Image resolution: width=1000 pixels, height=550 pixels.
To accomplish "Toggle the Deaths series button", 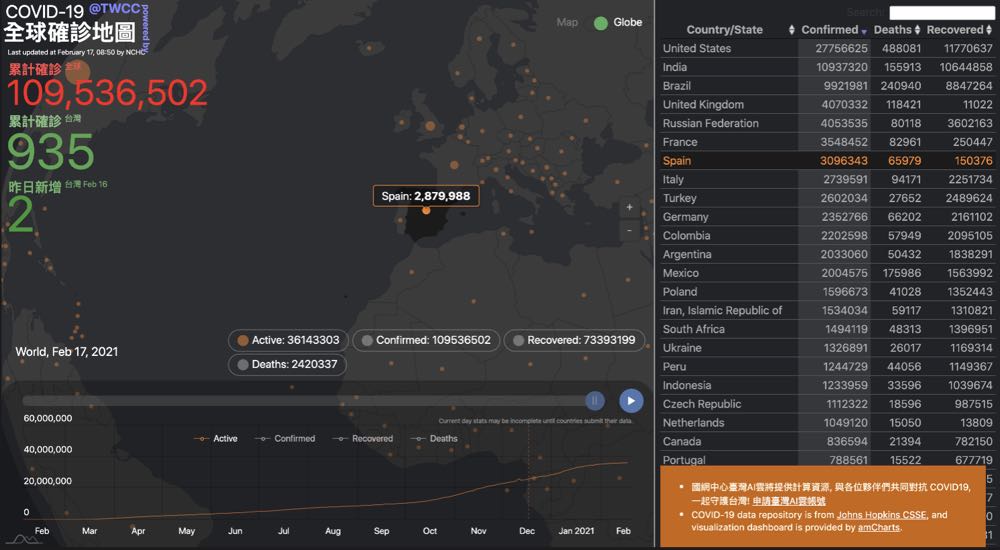I will (x=287, y=365).
